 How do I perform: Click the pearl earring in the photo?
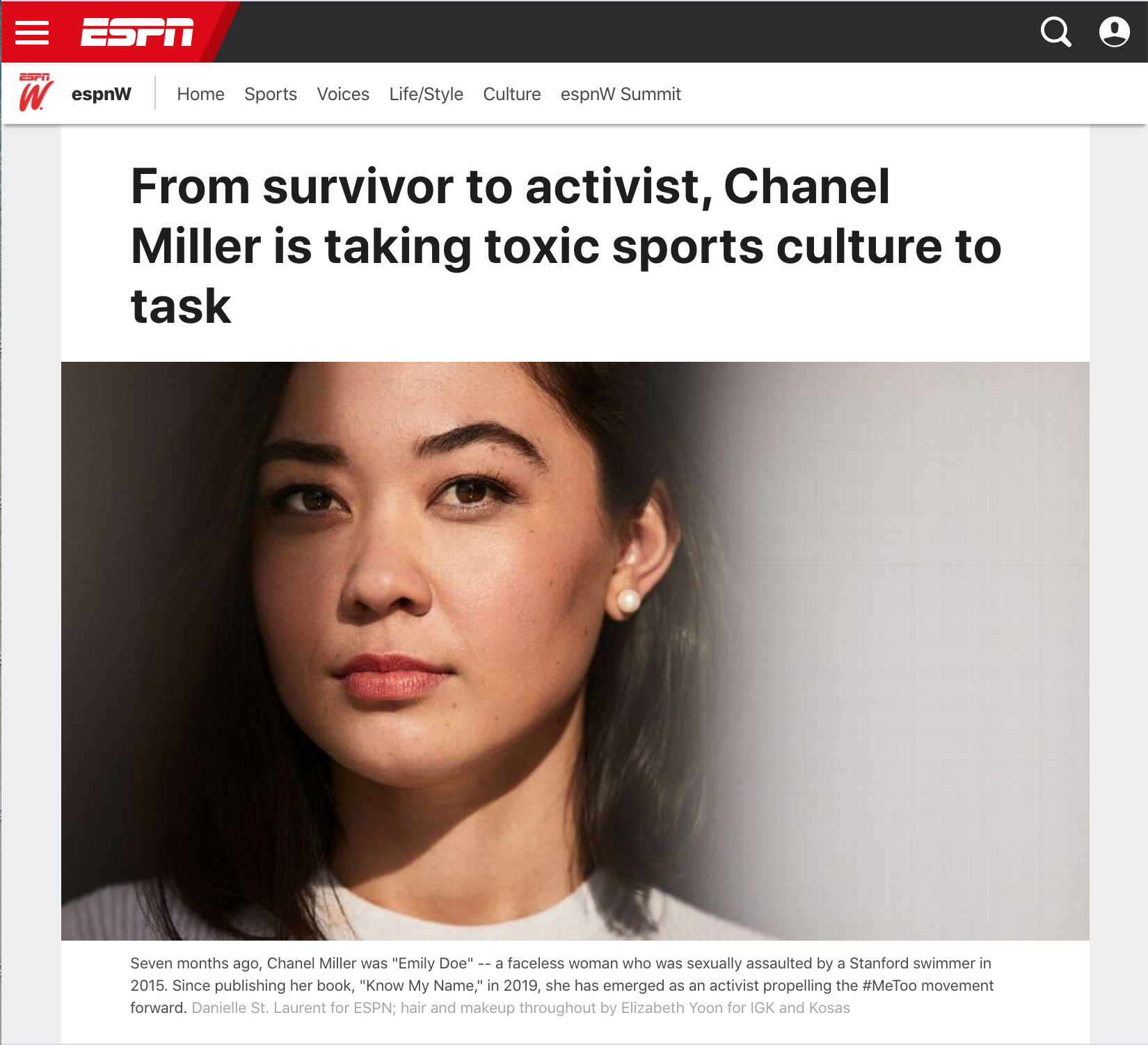point(628,600)
